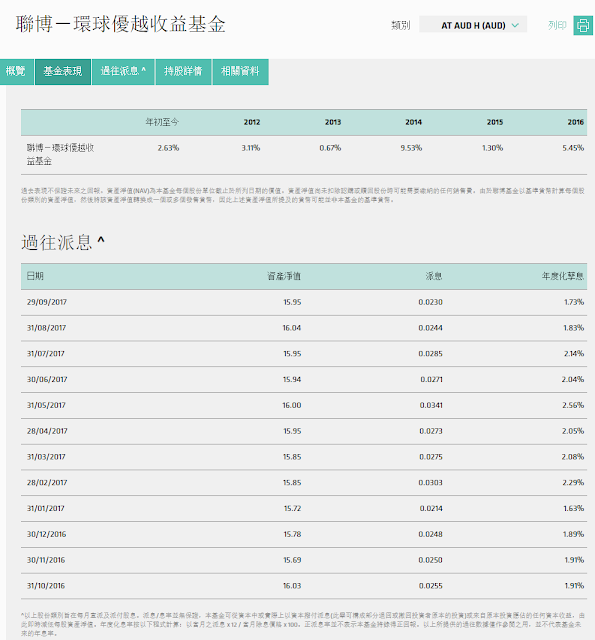Click the dividend value 0.0341
This screenshot has height=640, width=595.
(431, 405)
